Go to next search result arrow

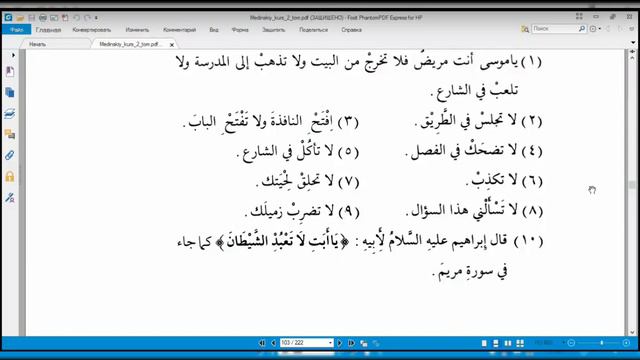[x=620, y=29]
